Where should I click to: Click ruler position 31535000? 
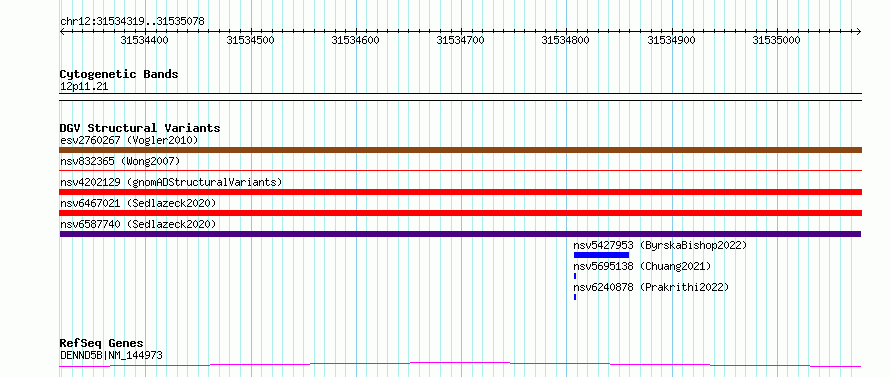tap(776, 40)
